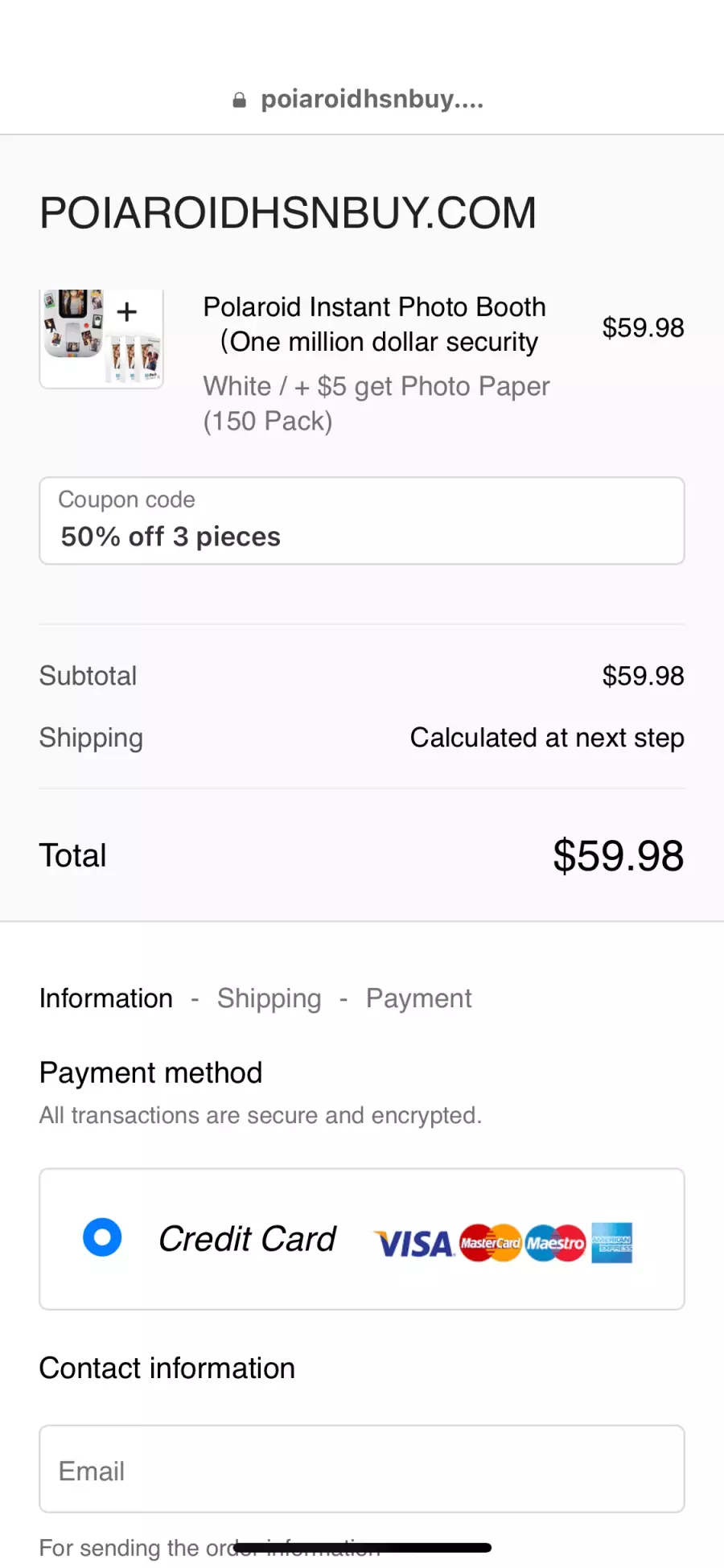Tap the poiaroidhsnbuy address bar URL
The height and width of the screenshot is (1568, 724).
[x=372, y=100]
